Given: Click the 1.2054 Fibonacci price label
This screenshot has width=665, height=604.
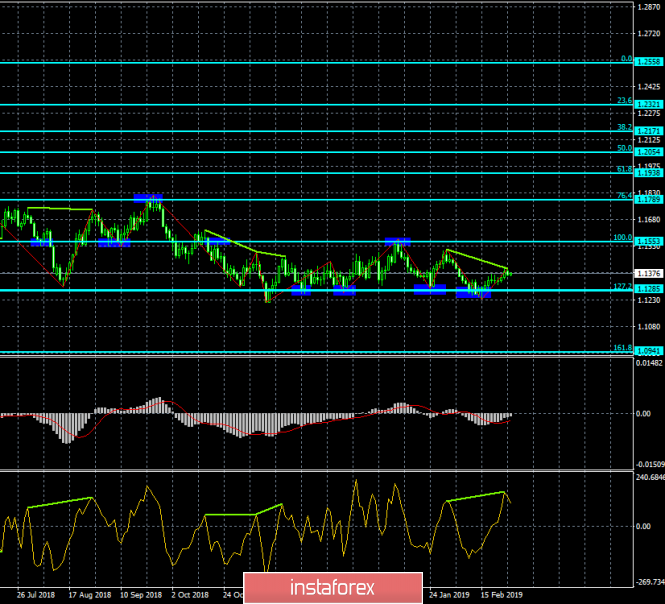Looking at the screenshot, I should pos(648,152).
